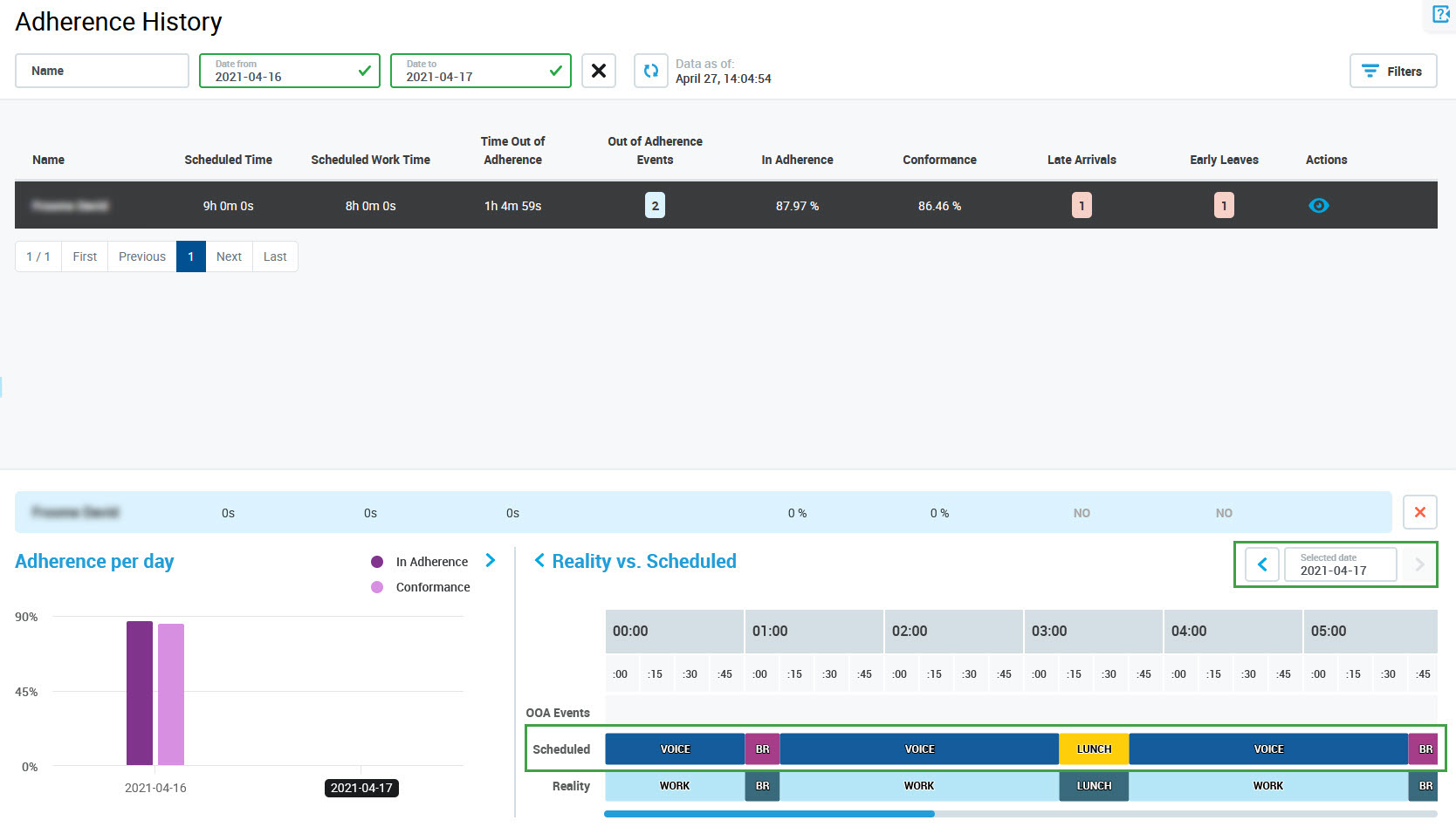
Task: Go to next selected date arrow
Action: click(1418, 564)
